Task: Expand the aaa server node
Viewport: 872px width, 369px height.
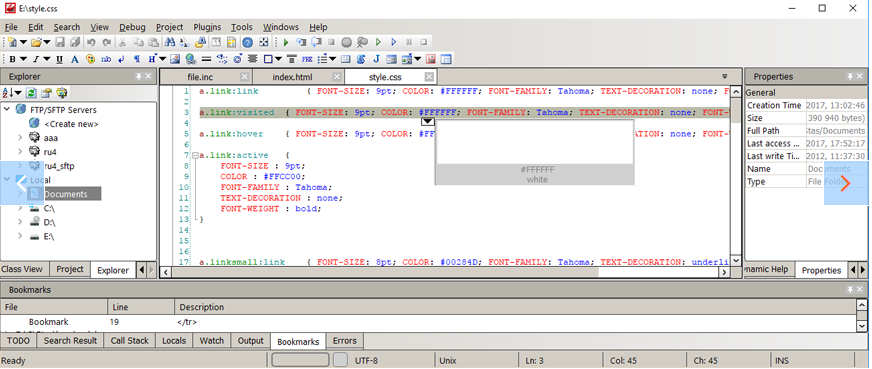Action: pyautogui.click(x=20, y=137)
